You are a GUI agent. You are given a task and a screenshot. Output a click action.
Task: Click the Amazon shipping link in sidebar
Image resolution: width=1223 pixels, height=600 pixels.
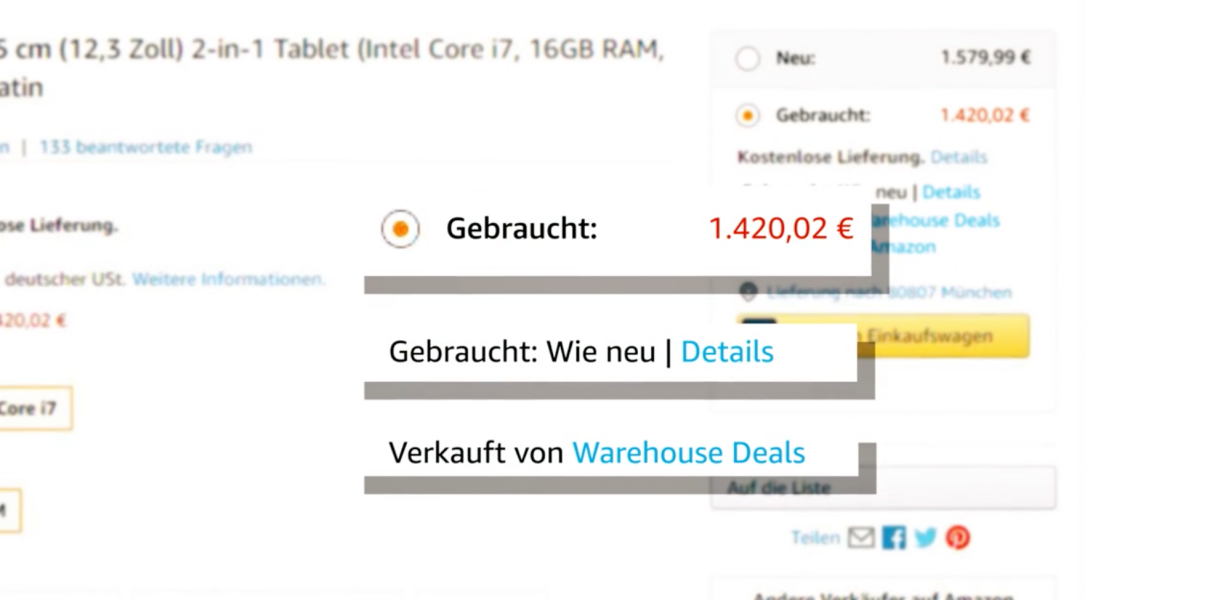[904, 246]
